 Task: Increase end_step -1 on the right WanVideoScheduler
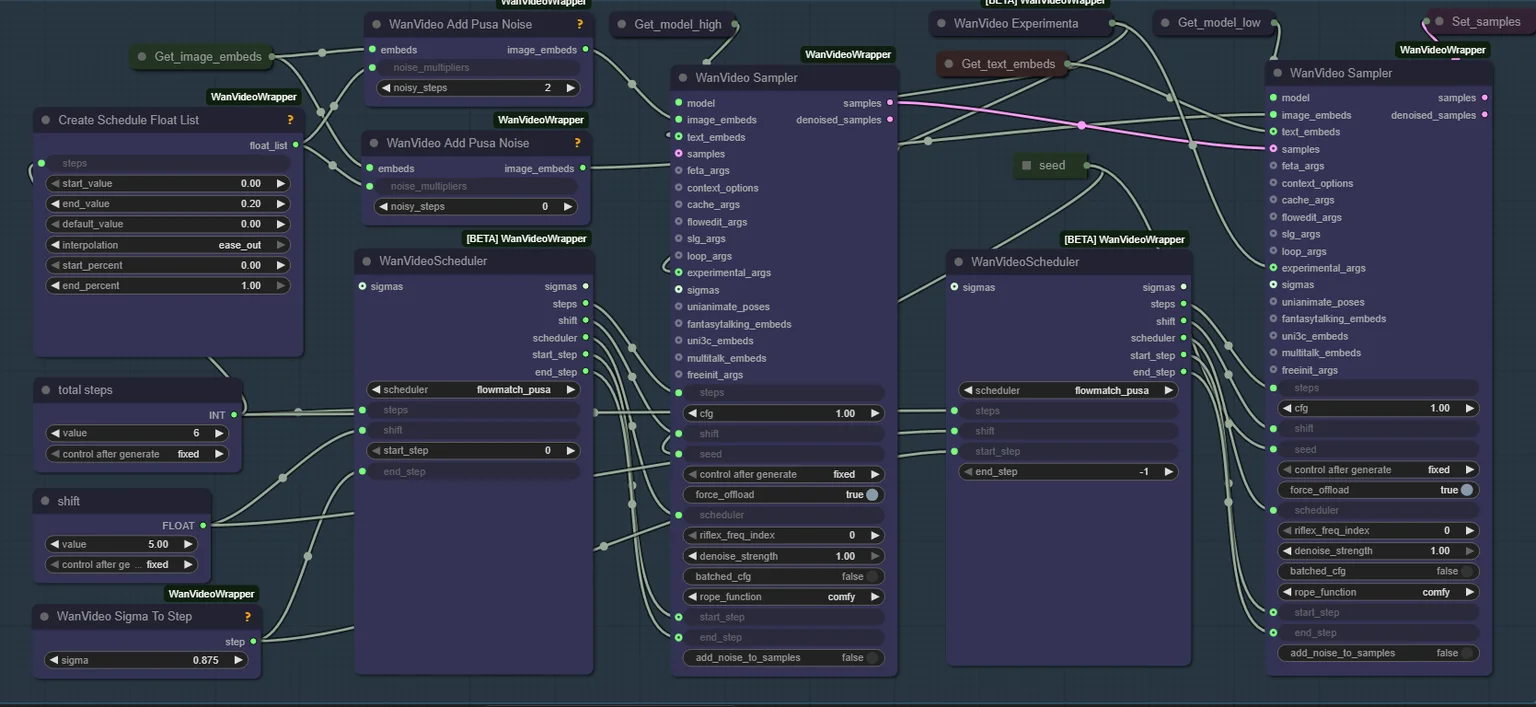pos(1168,471)
